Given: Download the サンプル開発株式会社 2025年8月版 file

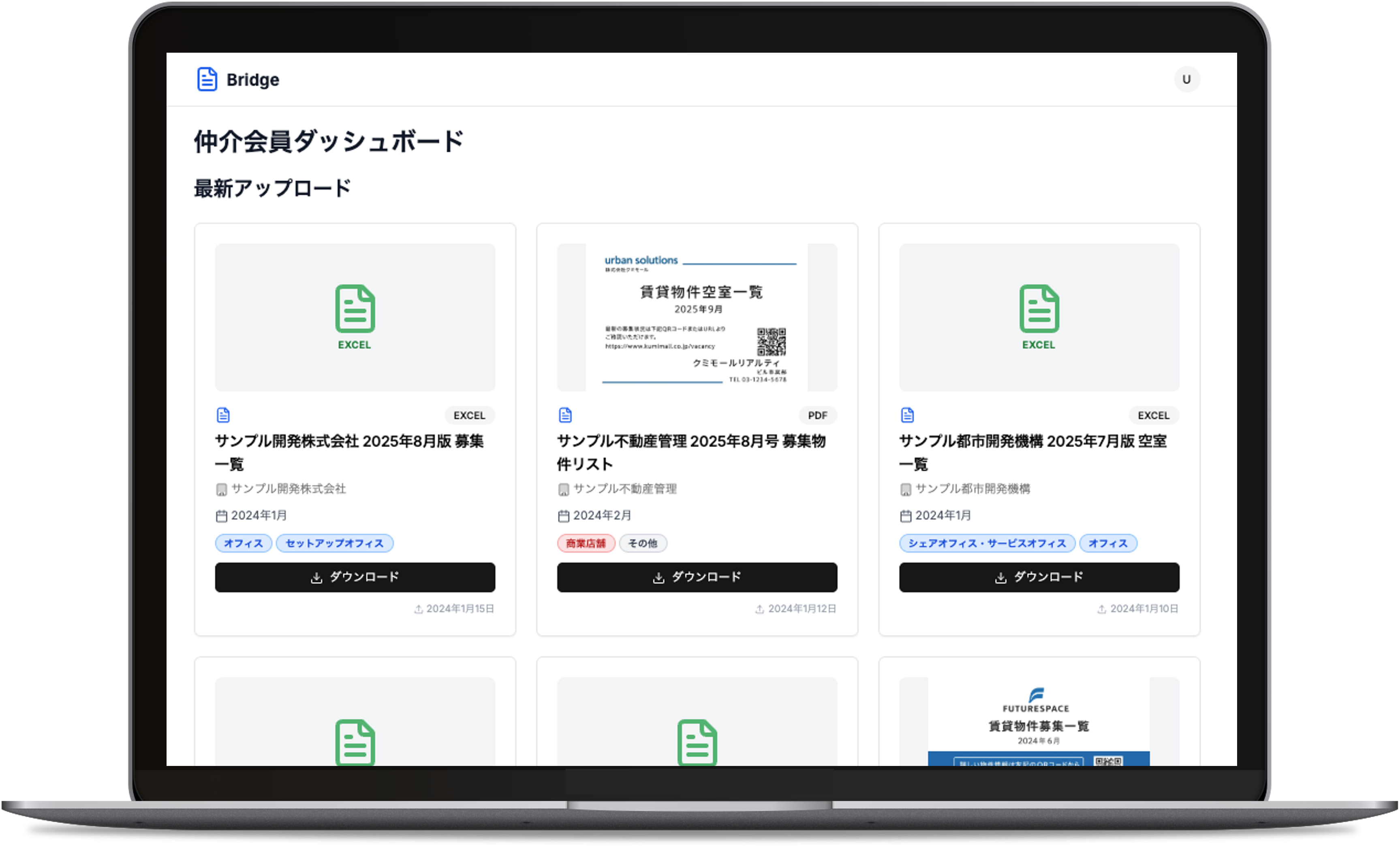Looking at the screenshot, I should (x=355, y=577).
